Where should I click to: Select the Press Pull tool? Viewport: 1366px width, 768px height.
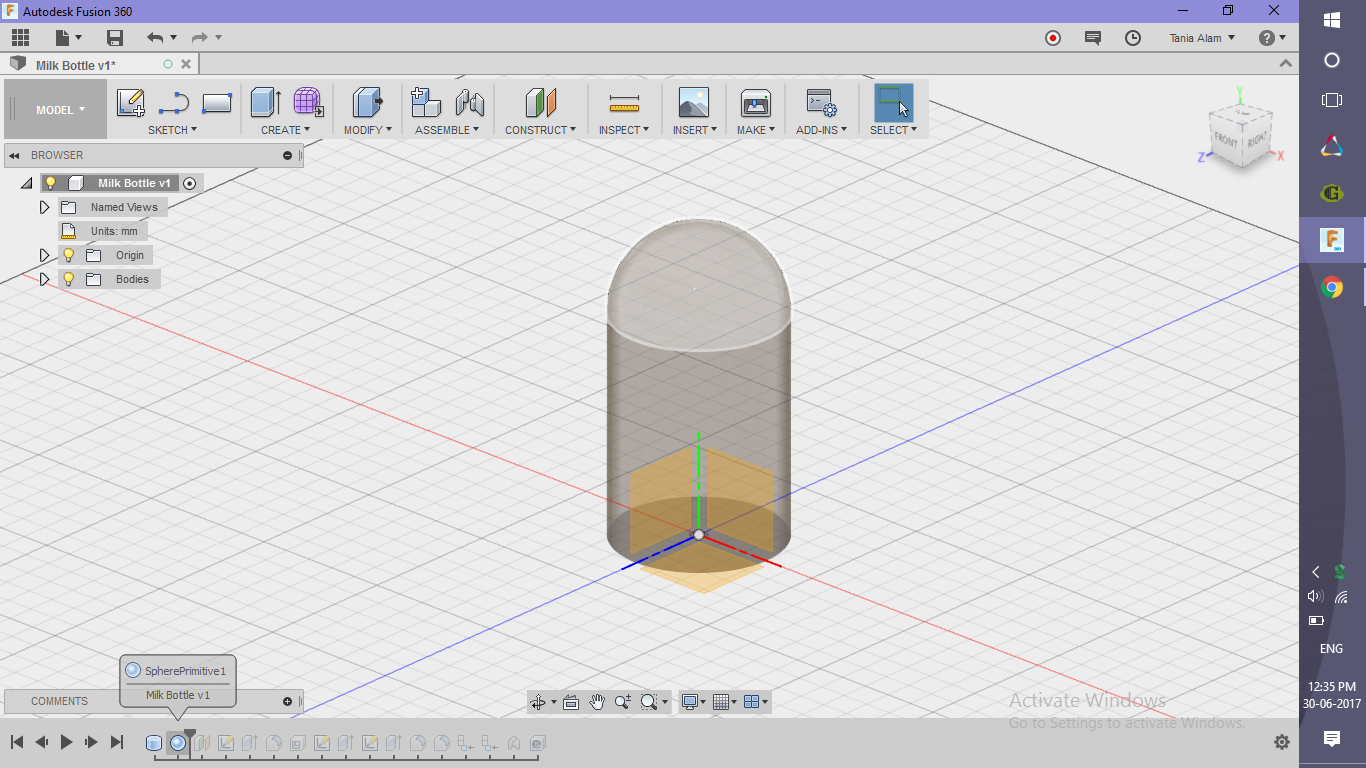point(368,103)
